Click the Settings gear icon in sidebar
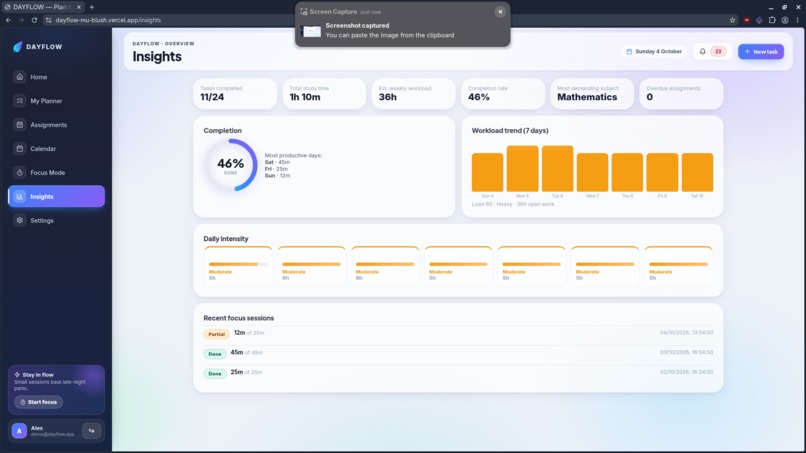The height and width of the screenshot is (453, 806). [x=20, y=221]
